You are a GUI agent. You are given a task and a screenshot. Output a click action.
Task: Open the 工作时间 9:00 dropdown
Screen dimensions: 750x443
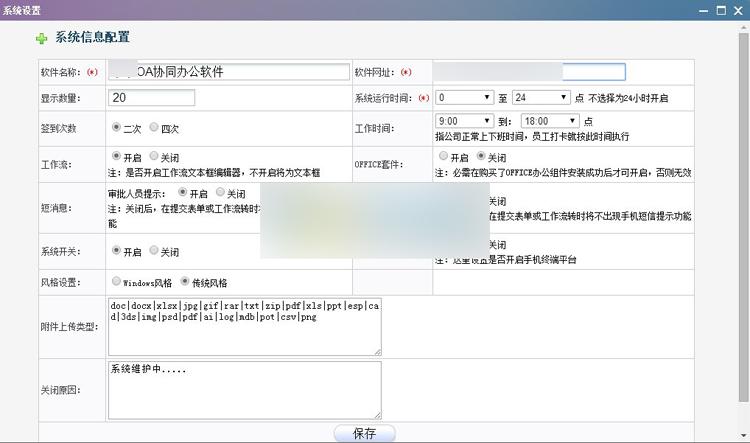(x=464, y=121)
